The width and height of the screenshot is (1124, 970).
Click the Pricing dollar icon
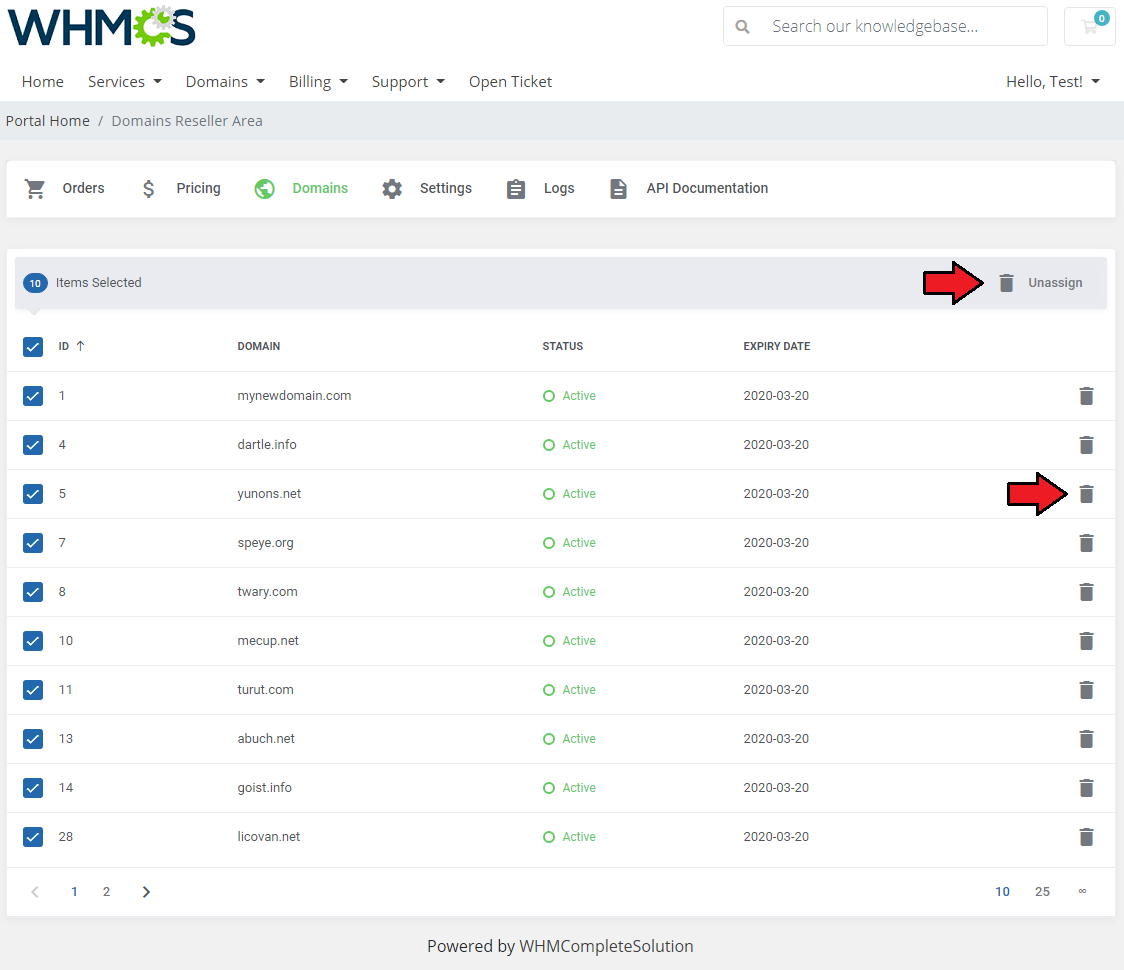148,189
